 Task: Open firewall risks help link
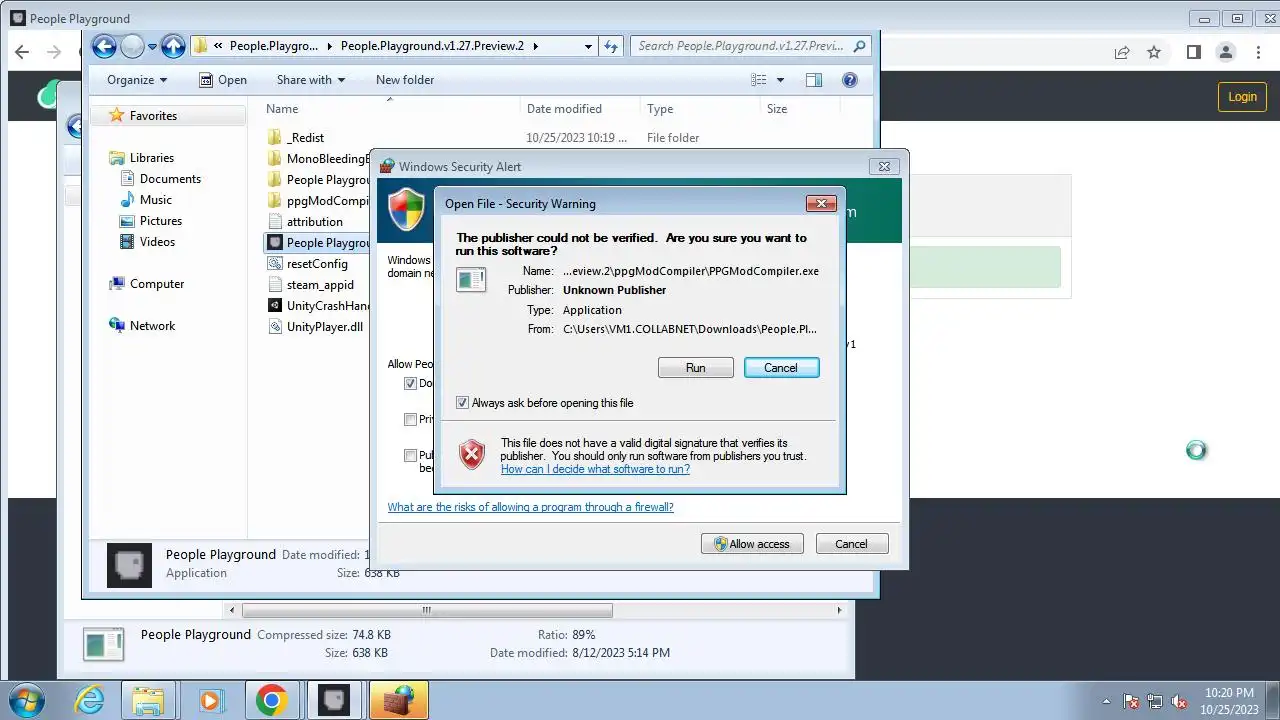tap(531, 507)
